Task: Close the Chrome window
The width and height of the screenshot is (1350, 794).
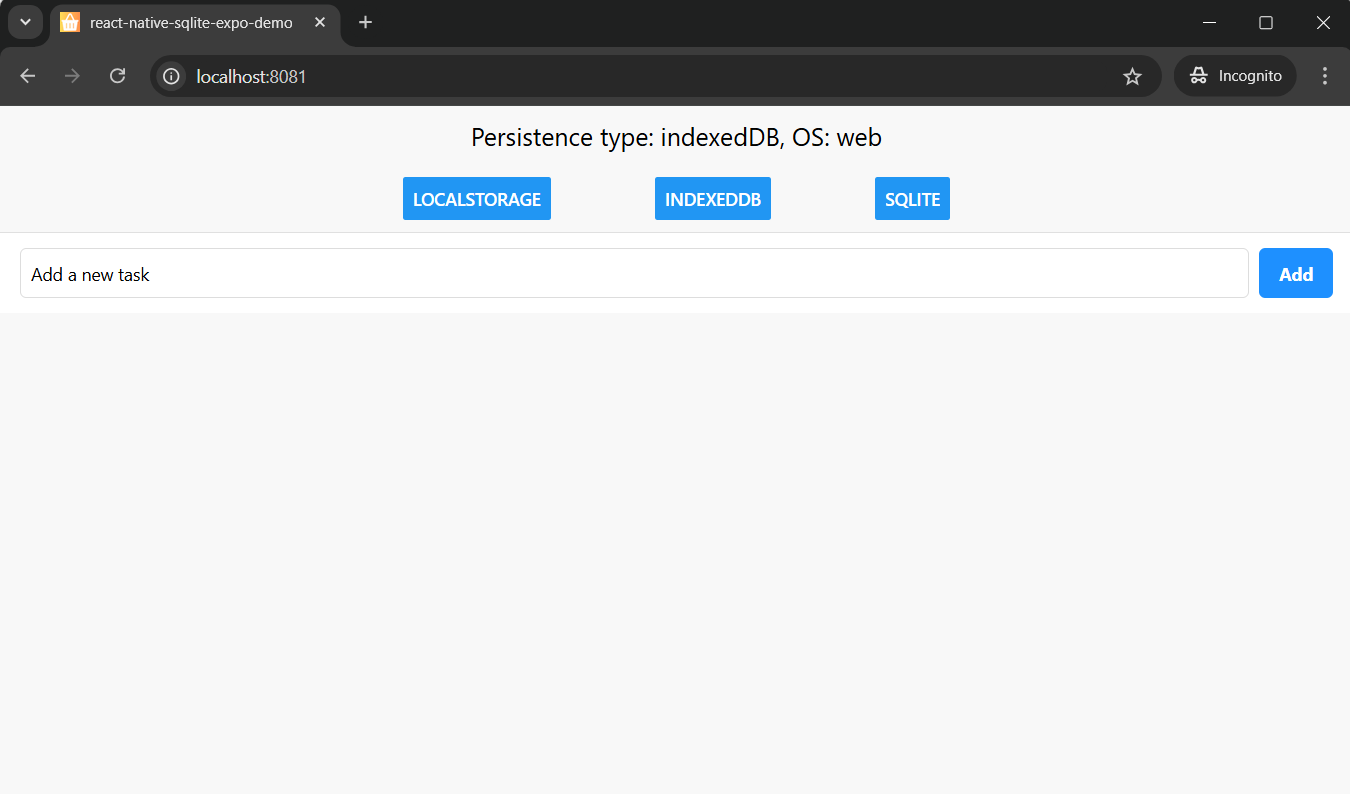Action: (1322, 22)
